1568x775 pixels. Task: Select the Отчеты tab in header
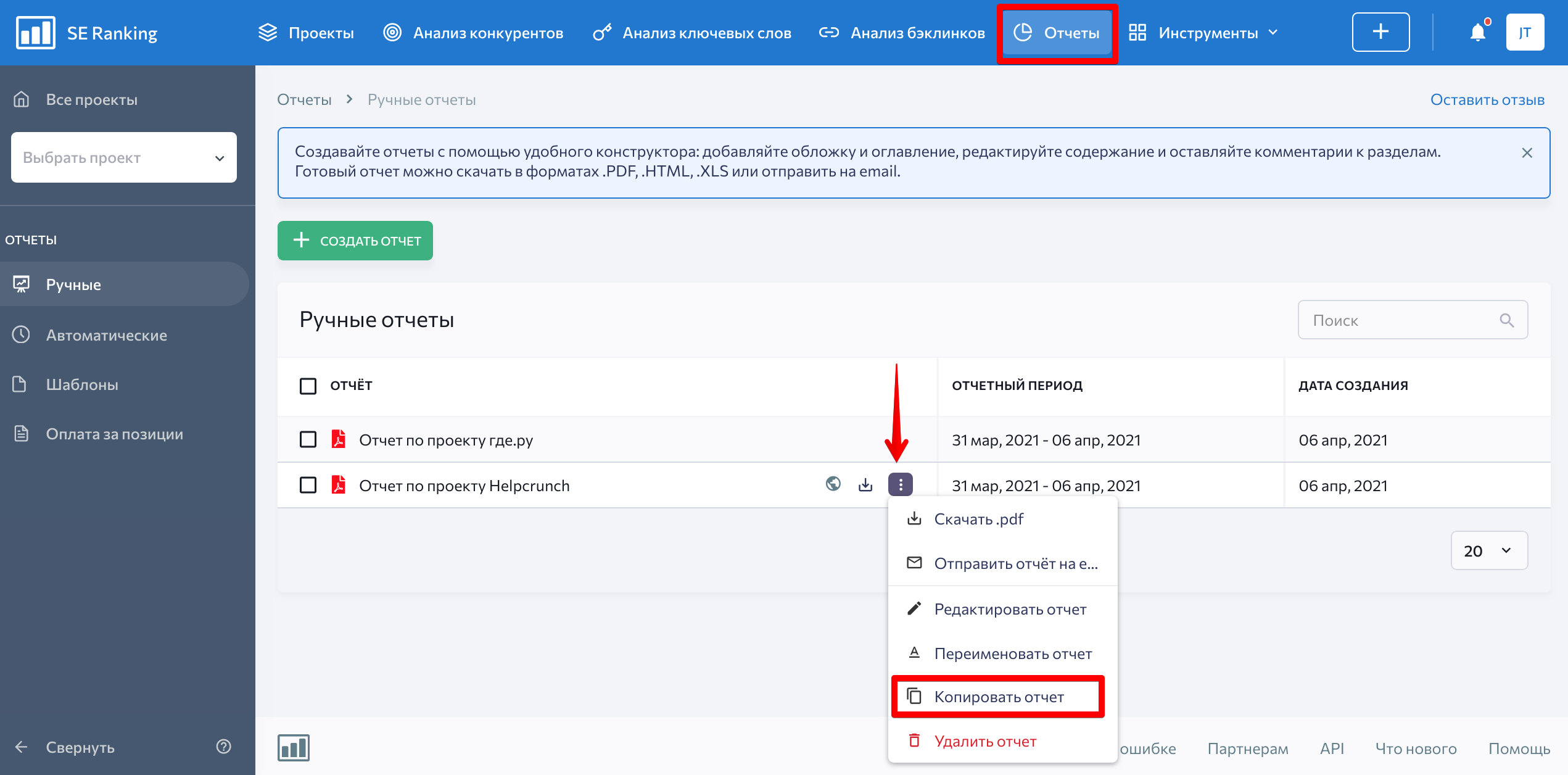point(1057,33)
